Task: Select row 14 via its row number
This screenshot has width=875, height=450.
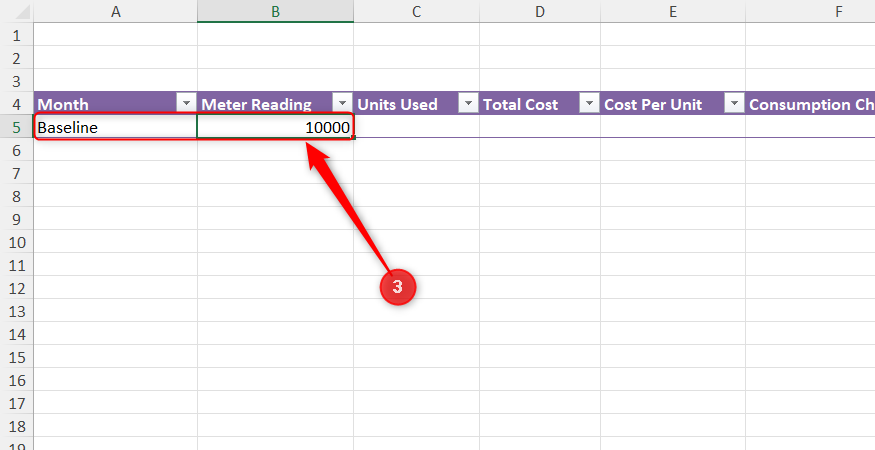Action: [17, 334]
